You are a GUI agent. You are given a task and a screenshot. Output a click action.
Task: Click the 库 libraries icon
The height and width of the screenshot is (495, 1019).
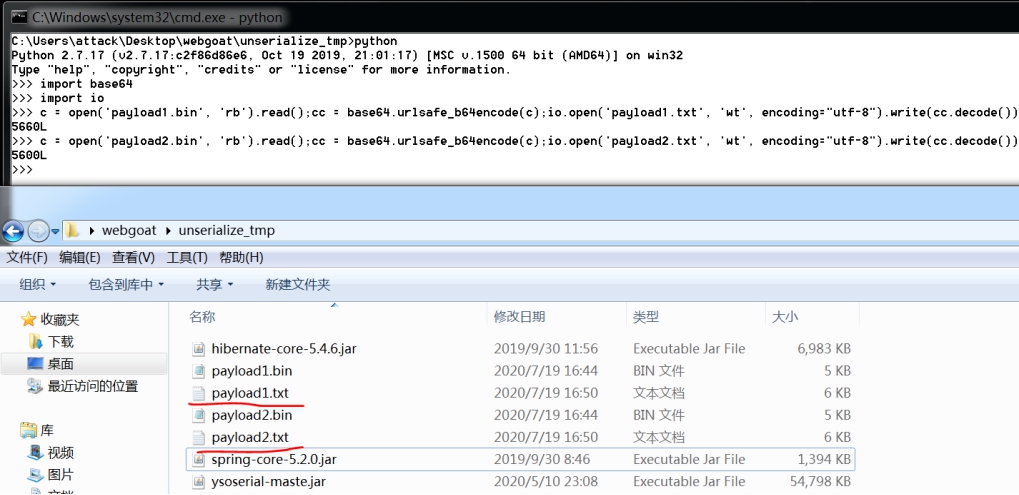coord(28,430)
